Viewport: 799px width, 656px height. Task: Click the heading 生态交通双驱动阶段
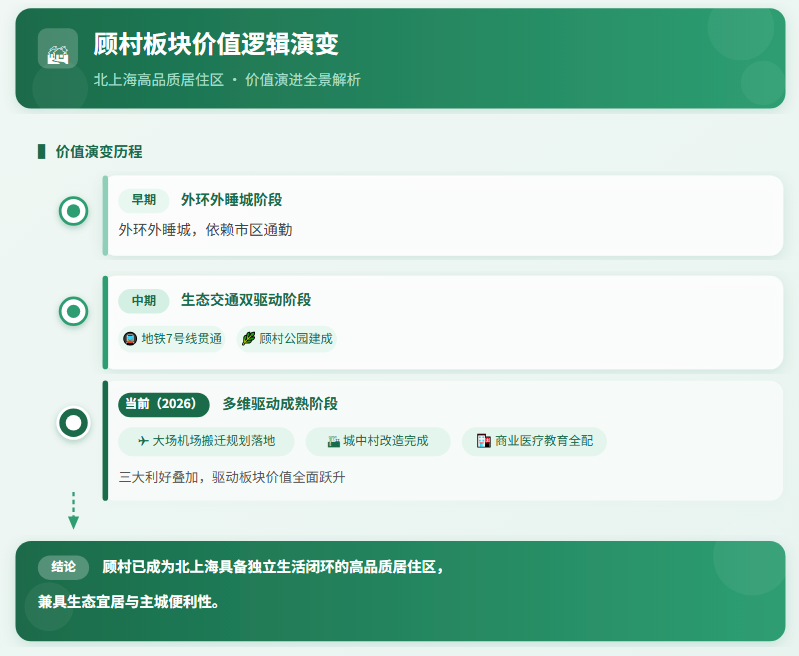[x=246, y=300]
